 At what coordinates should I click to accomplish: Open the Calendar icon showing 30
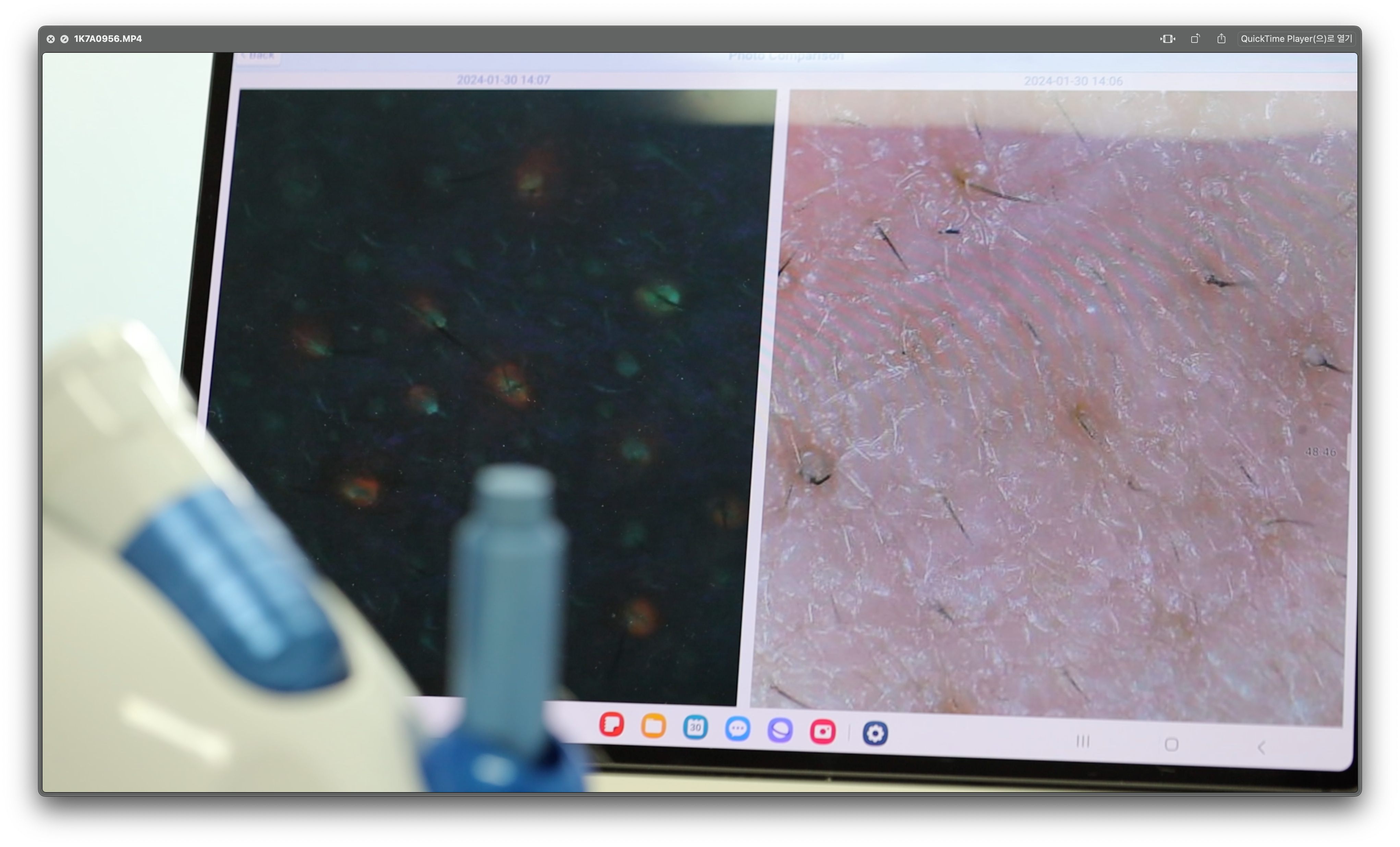tap(696, 728)
